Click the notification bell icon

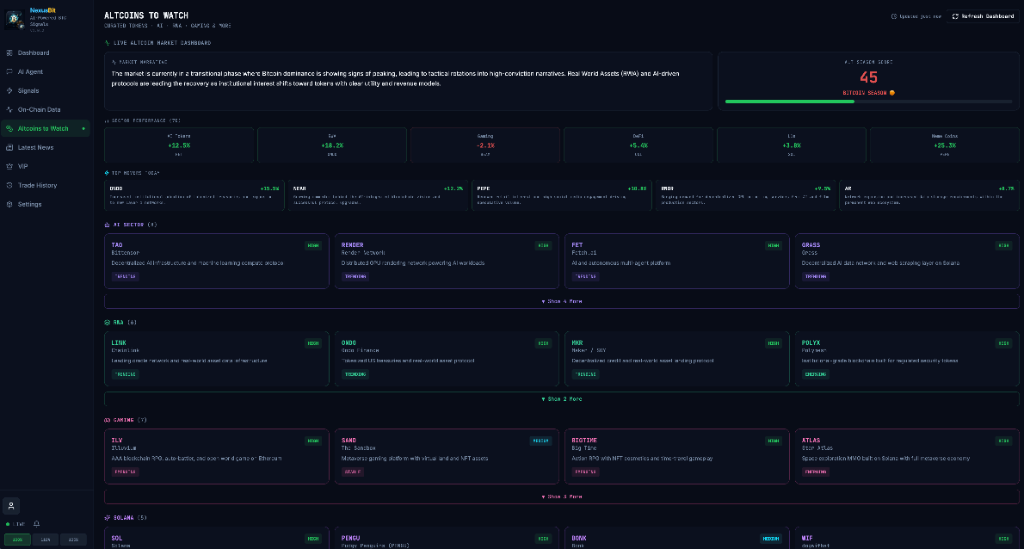(37, 524)
